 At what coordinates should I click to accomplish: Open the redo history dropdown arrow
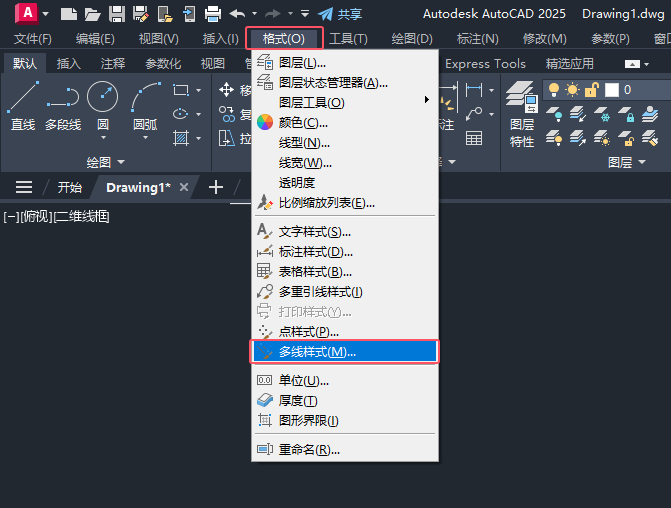coord(290,14)
